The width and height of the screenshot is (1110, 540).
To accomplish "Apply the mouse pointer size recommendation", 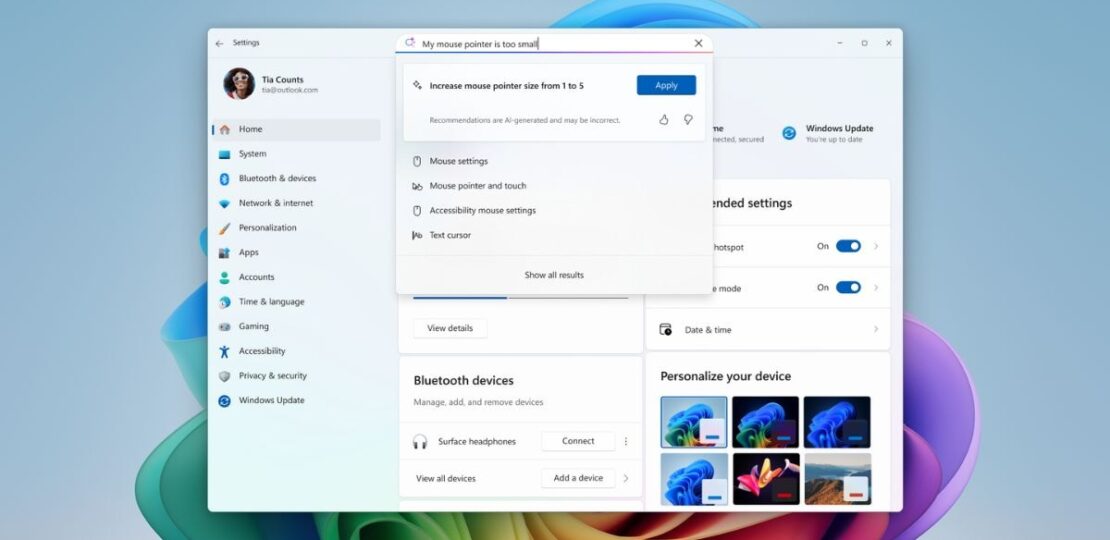I will [666, 85].
